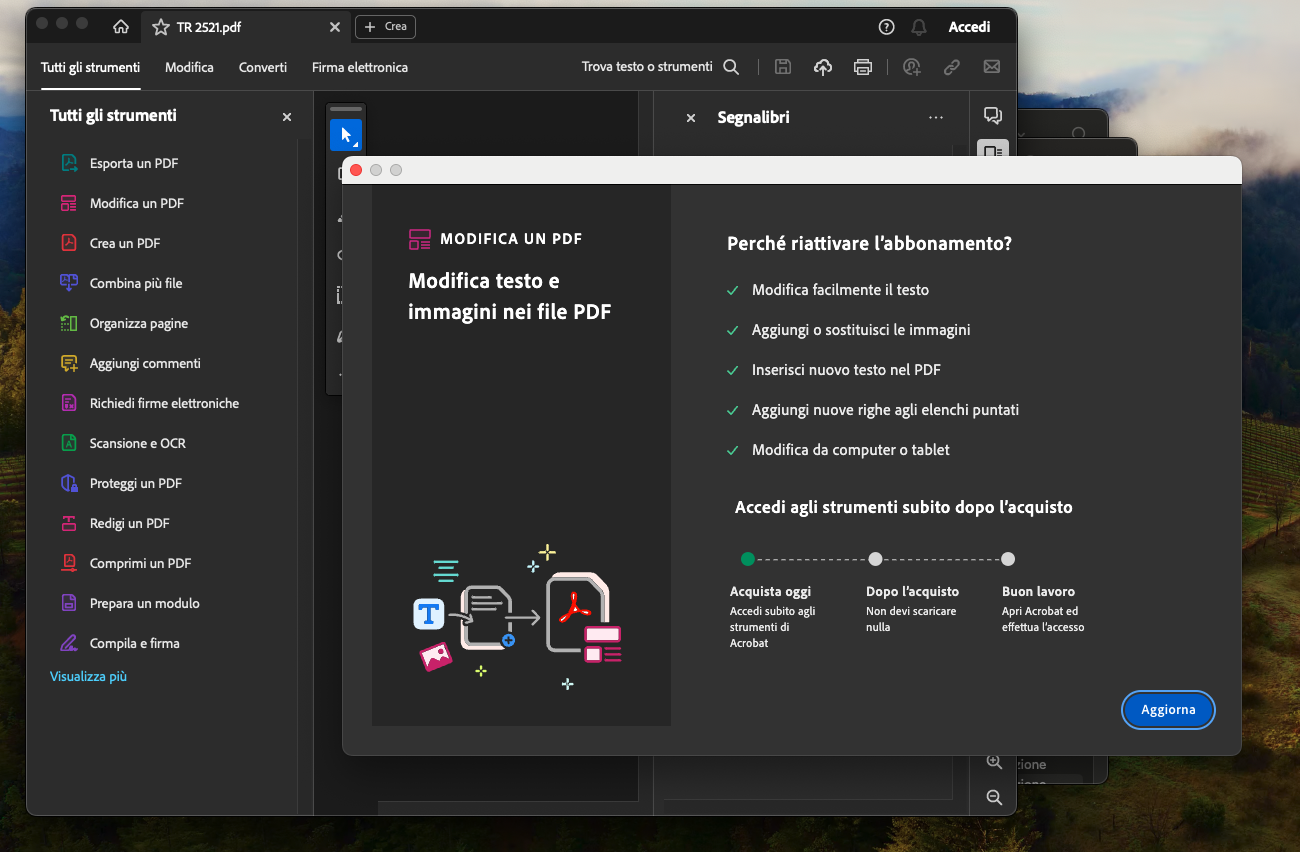
Task: Open the Modifica tab
Action: 189,67
